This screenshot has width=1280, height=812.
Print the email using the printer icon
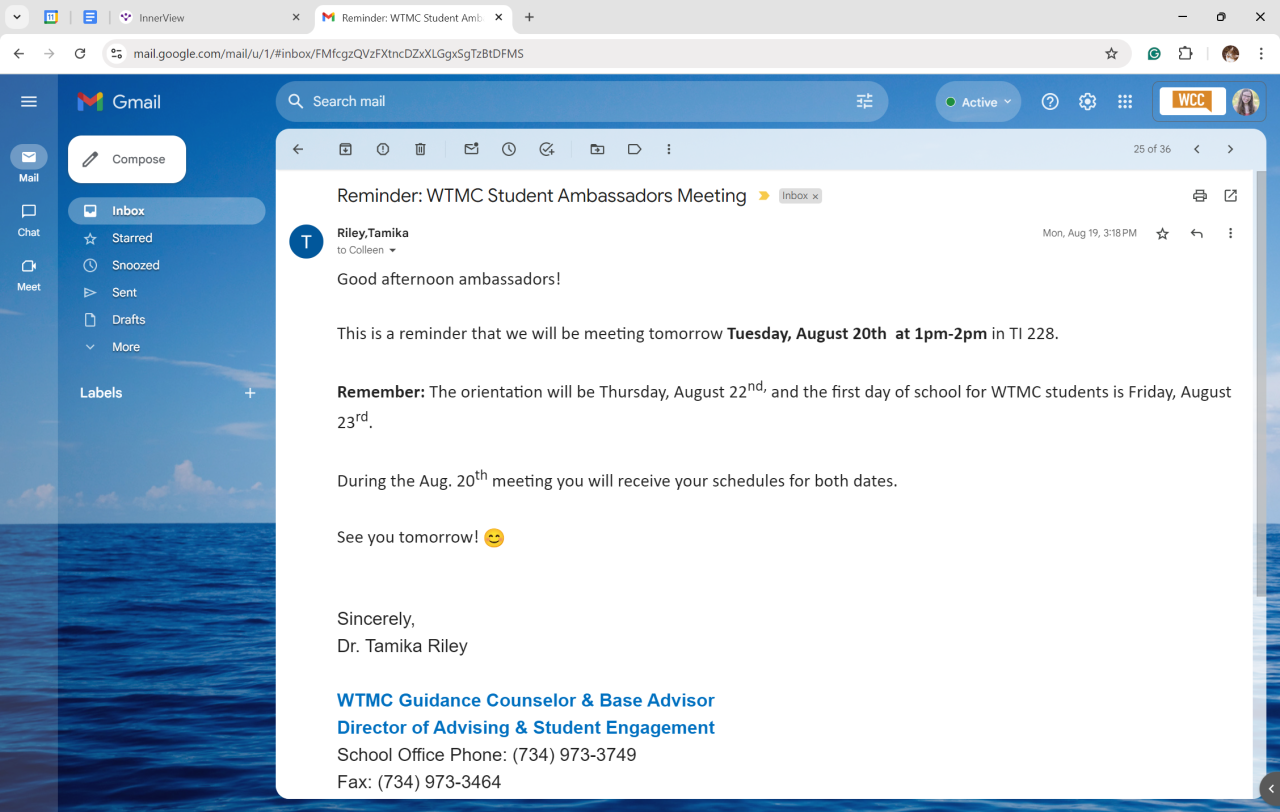tap(1200, 196)
